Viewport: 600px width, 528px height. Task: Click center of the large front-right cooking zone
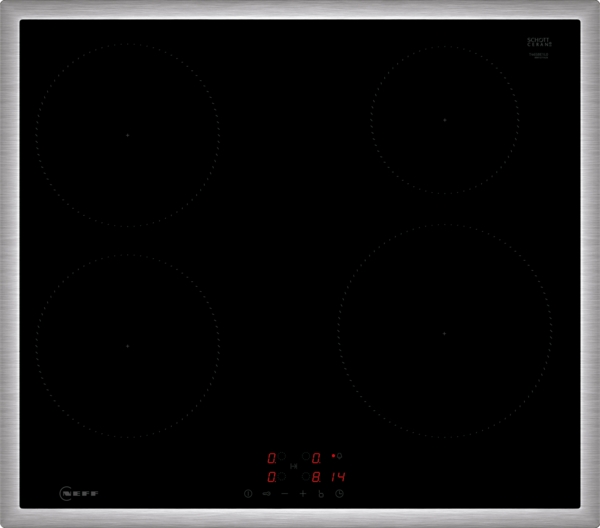point(444,333)
